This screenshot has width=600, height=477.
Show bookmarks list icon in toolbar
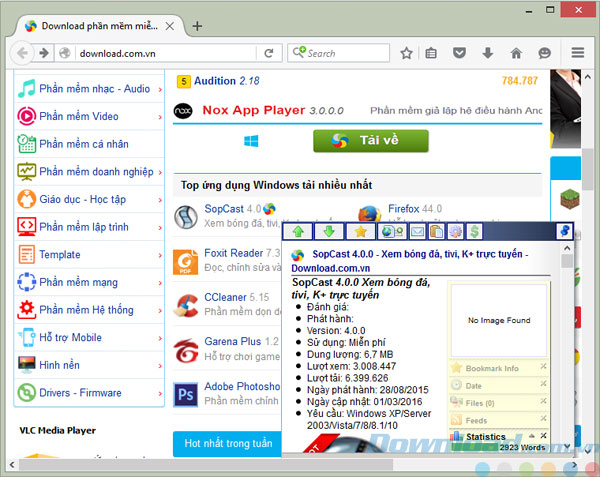click(x=431, y=53)
